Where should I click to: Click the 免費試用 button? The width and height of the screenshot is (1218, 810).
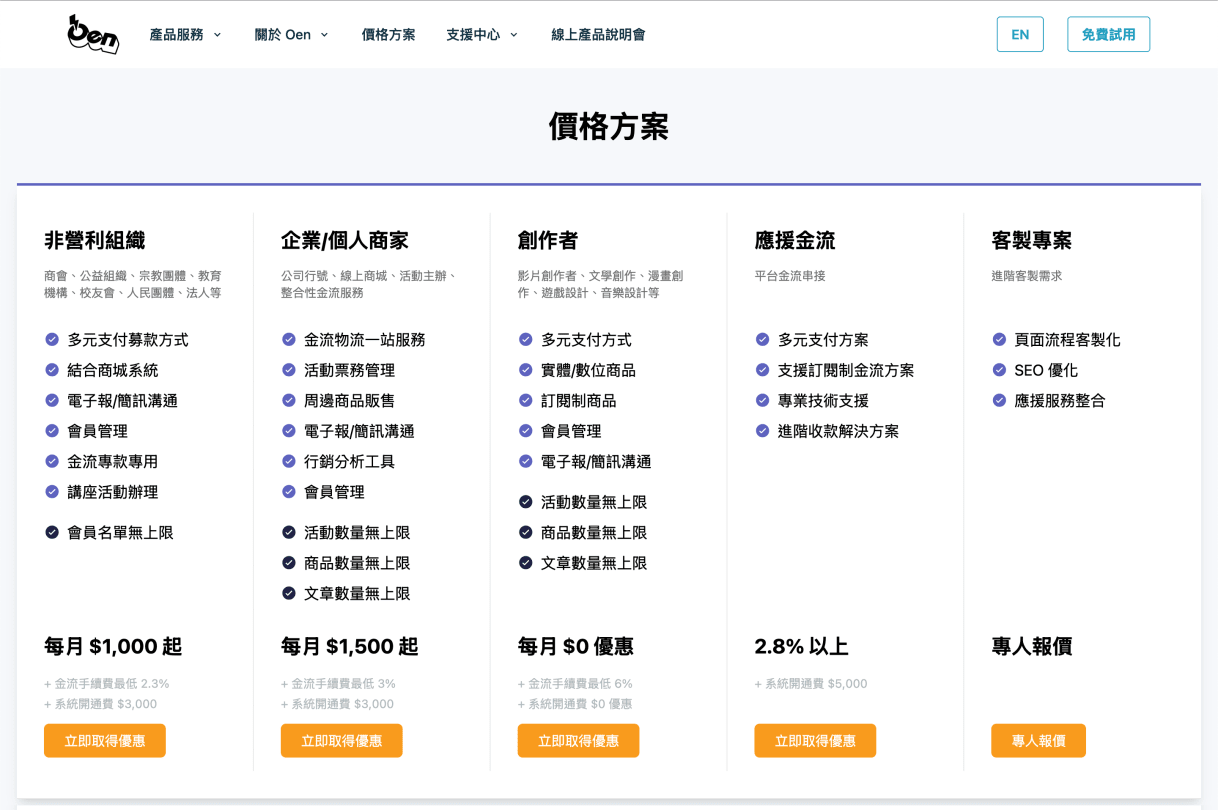[1108, 34]
